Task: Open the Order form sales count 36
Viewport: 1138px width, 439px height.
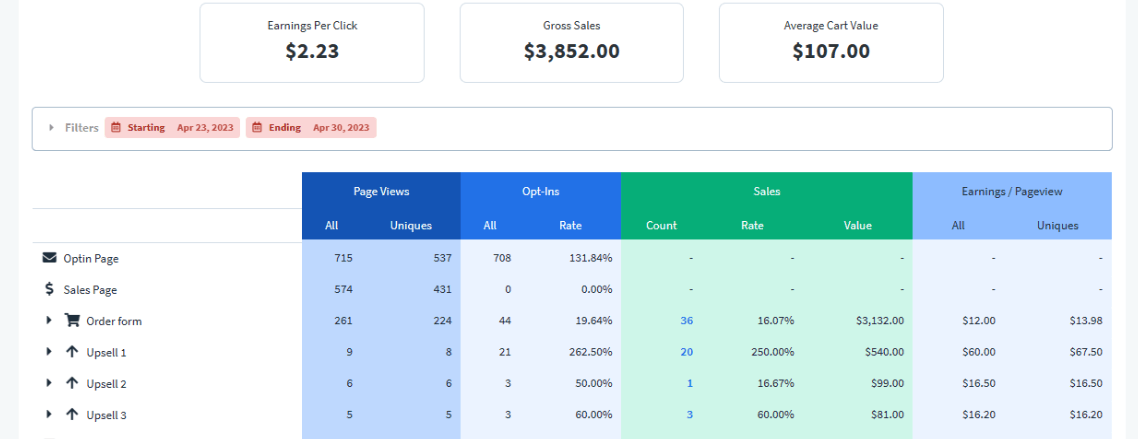Action: point(686,321)
